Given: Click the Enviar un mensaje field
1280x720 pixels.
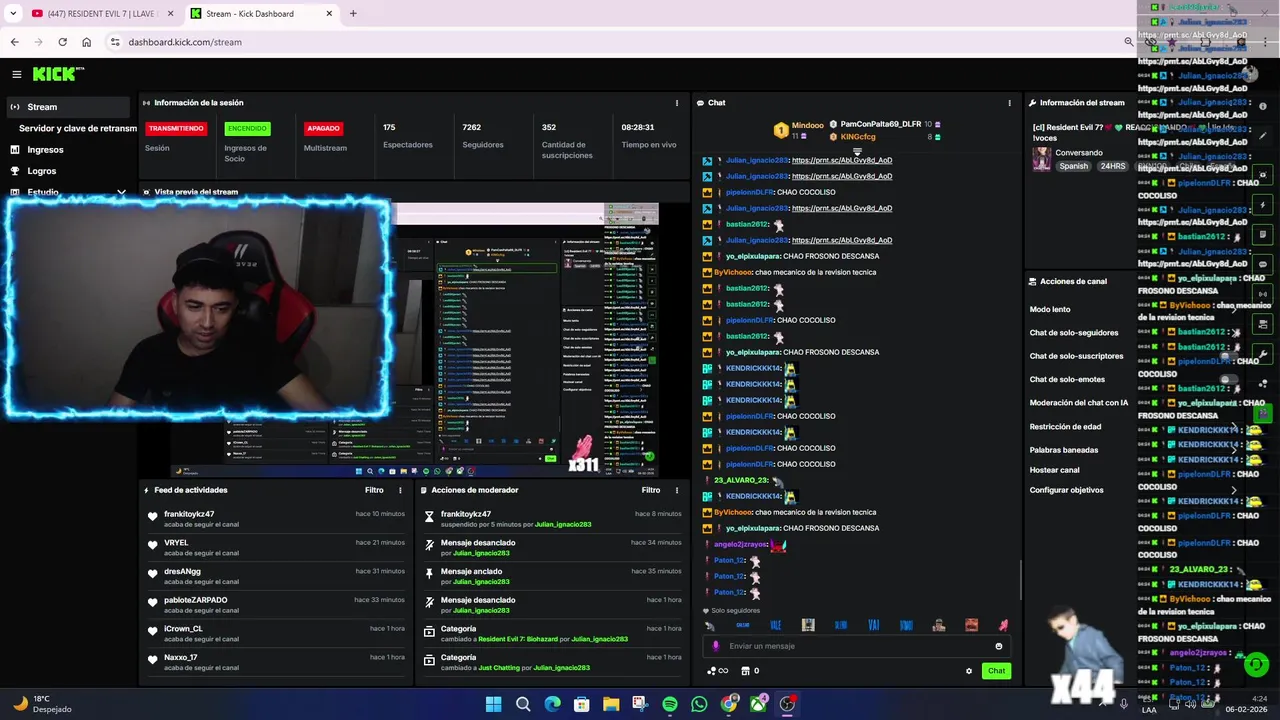Looking at the screenshot, I should coord(857,646).
